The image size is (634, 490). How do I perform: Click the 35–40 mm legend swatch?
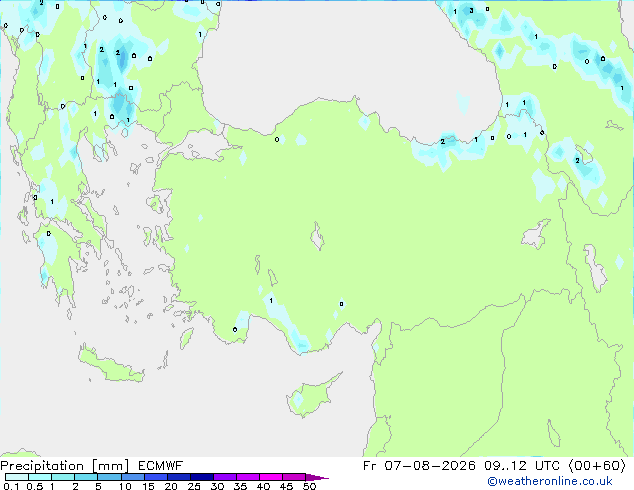tap(248, 477)
